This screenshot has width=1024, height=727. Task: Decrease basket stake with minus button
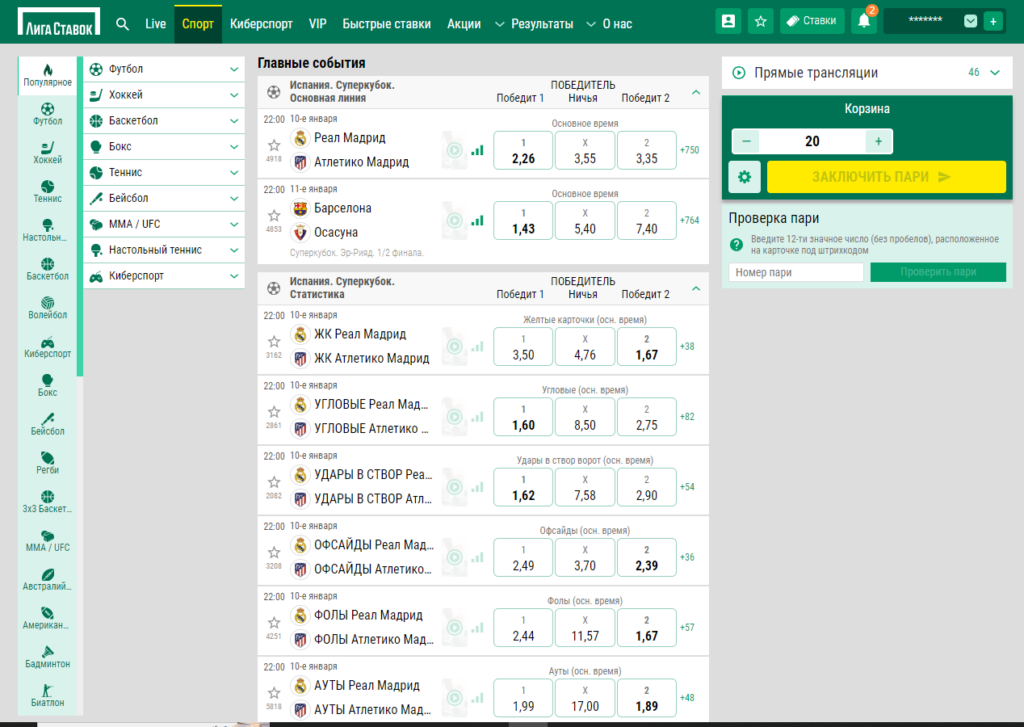pos(746,141)
